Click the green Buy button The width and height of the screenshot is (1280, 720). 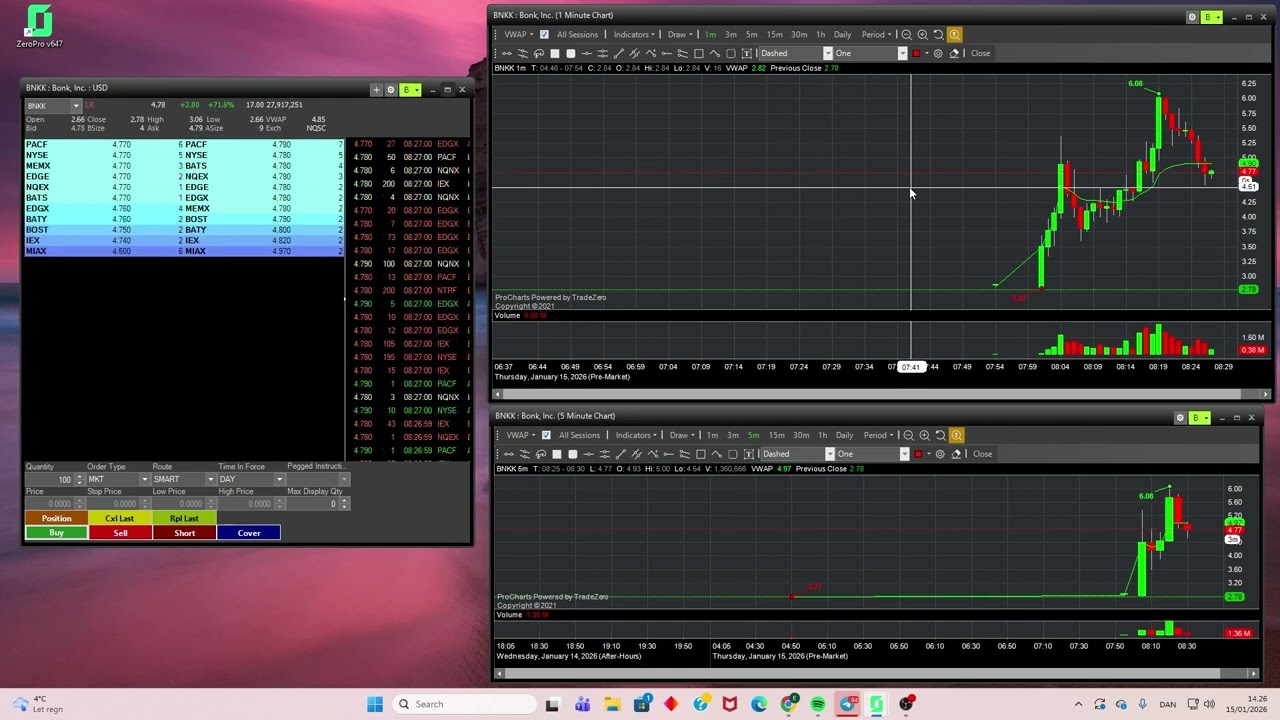coord(56,533)
